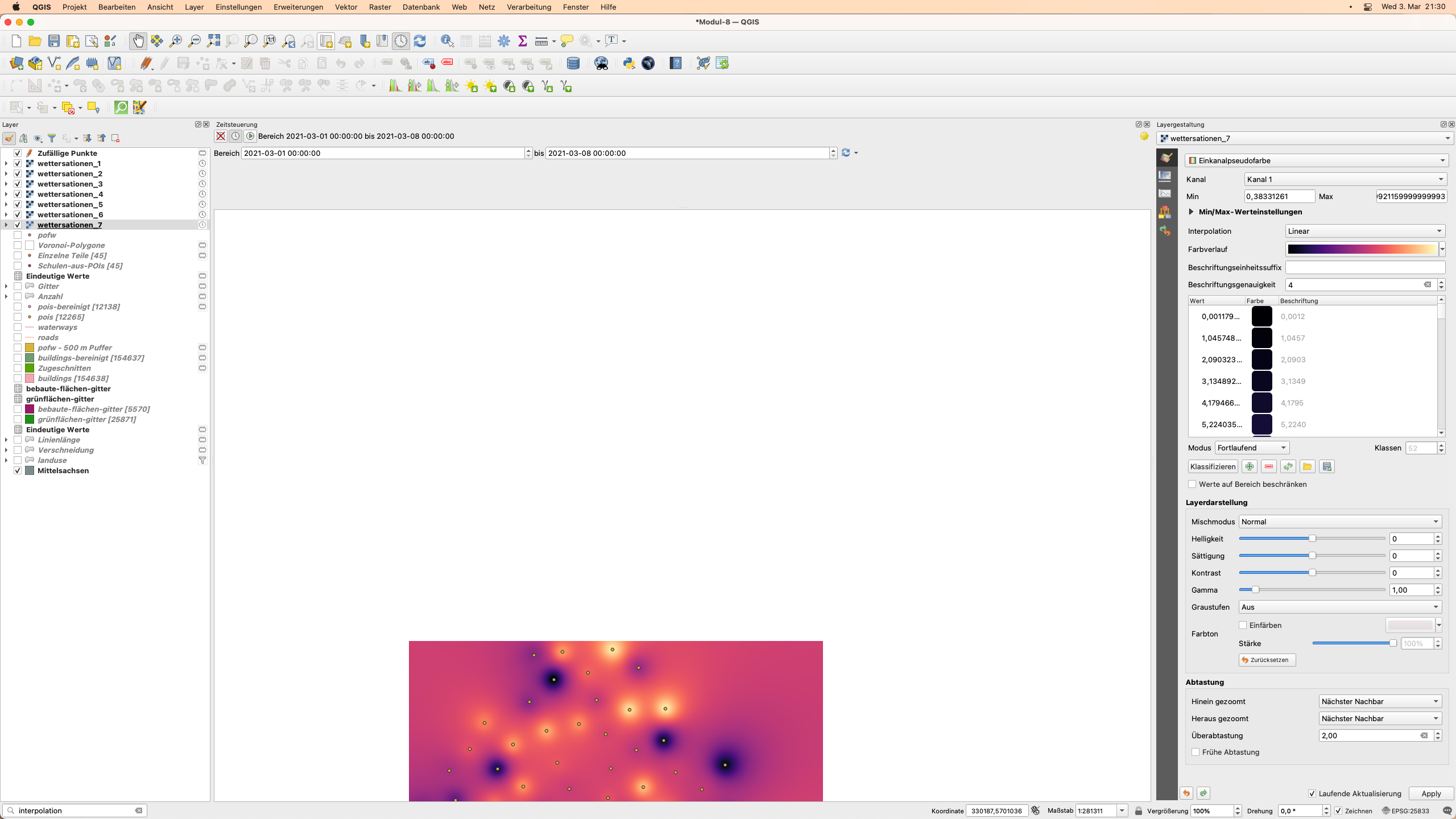The height and width of the screenshot is (819, 1456).
Task: Click the refresh/update temporal extent icon
Action: coord(846,153)
